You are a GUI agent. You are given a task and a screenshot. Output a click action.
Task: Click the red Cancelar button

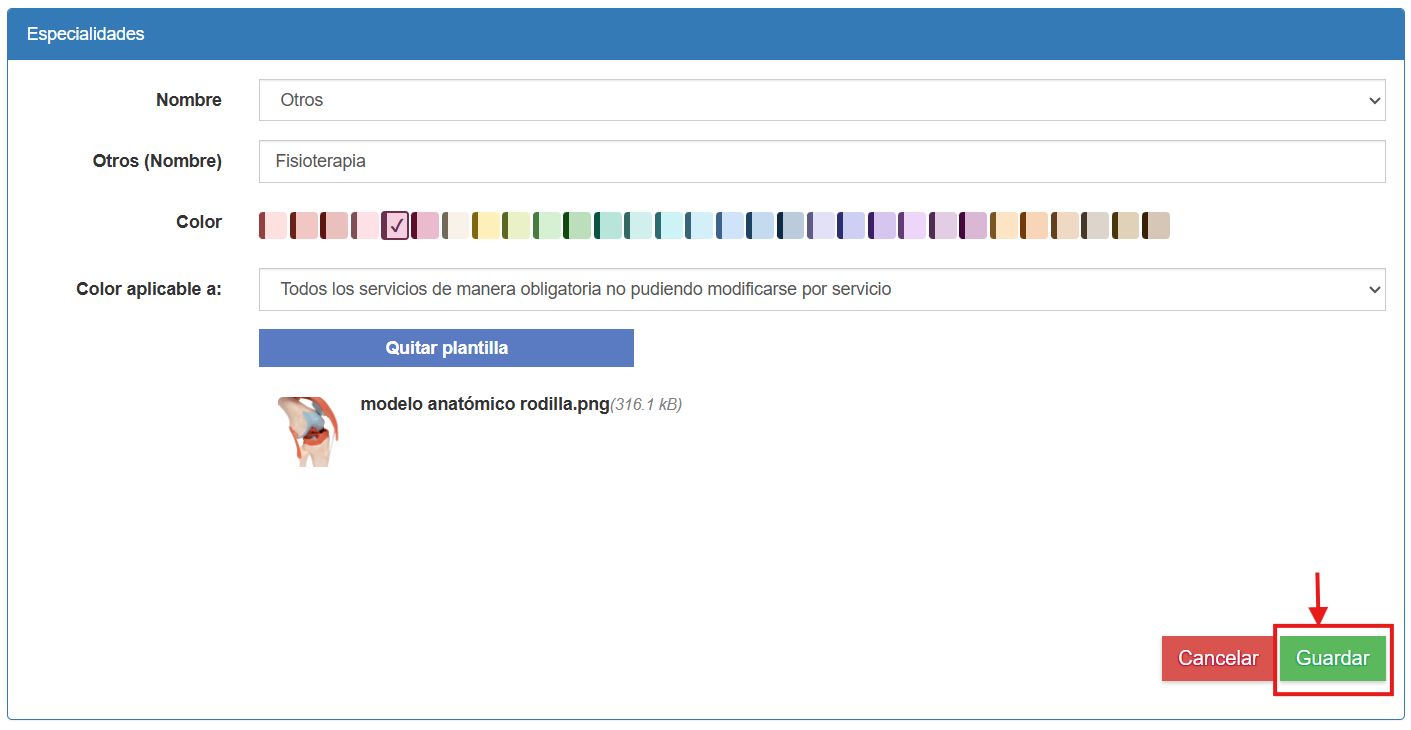[1217, 658]
